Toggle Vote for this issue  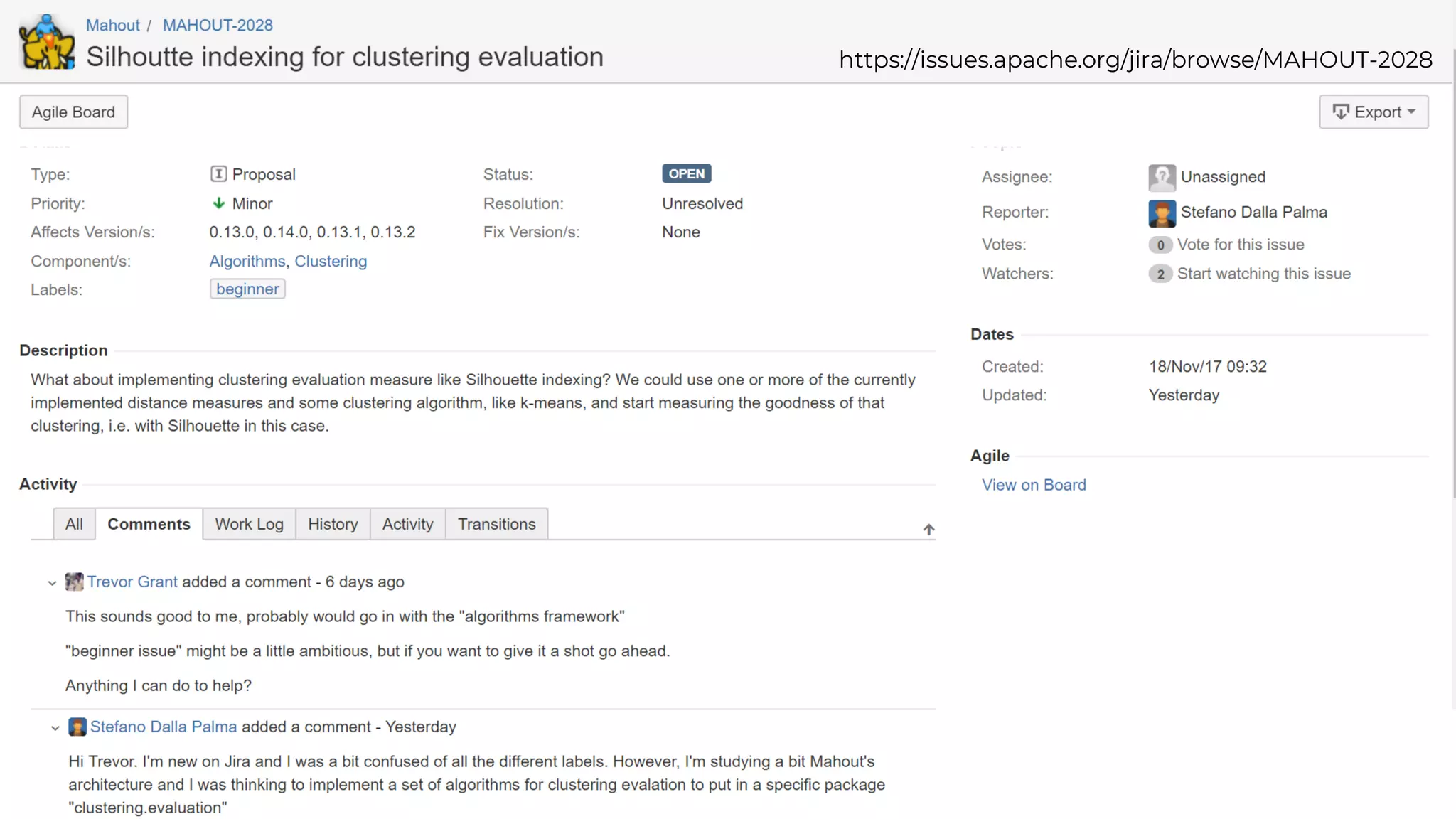(x=1240, y=245)
